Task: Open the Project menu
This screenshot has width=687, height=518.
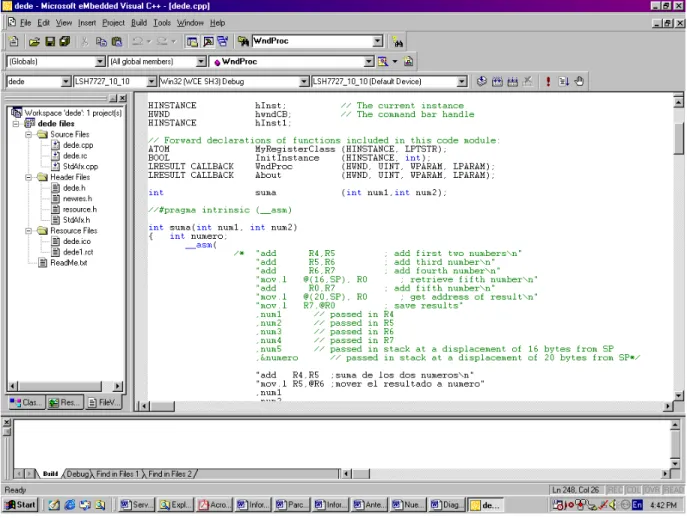Action: 113,23
